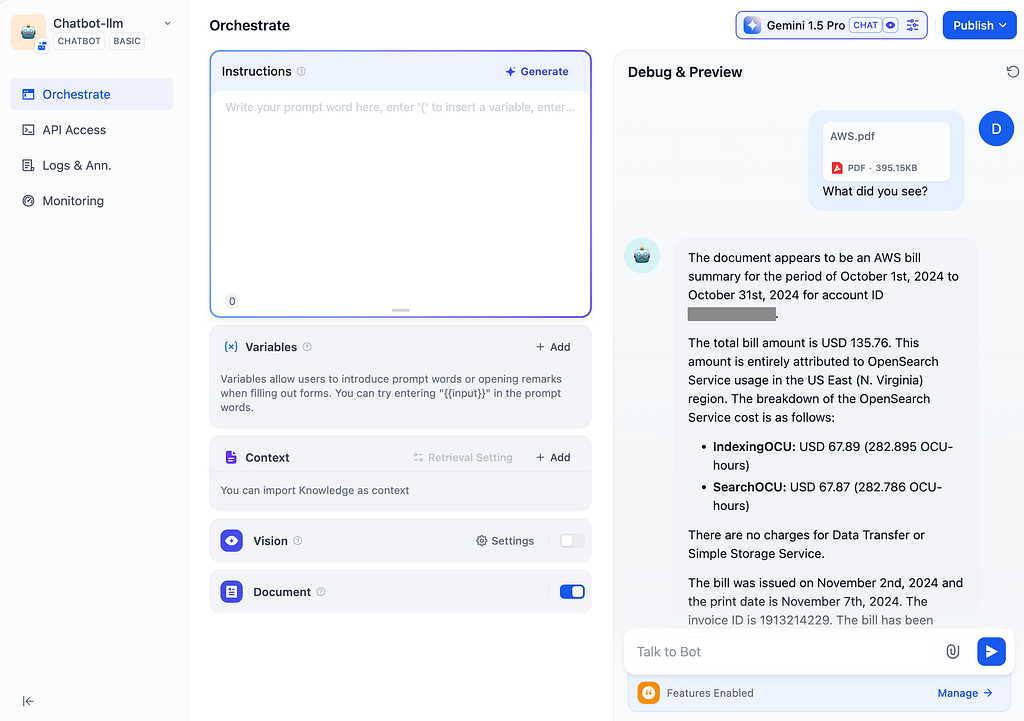Send the message with the arrow button
Screen dimensions: 1024x721
(x=990, y=651)
